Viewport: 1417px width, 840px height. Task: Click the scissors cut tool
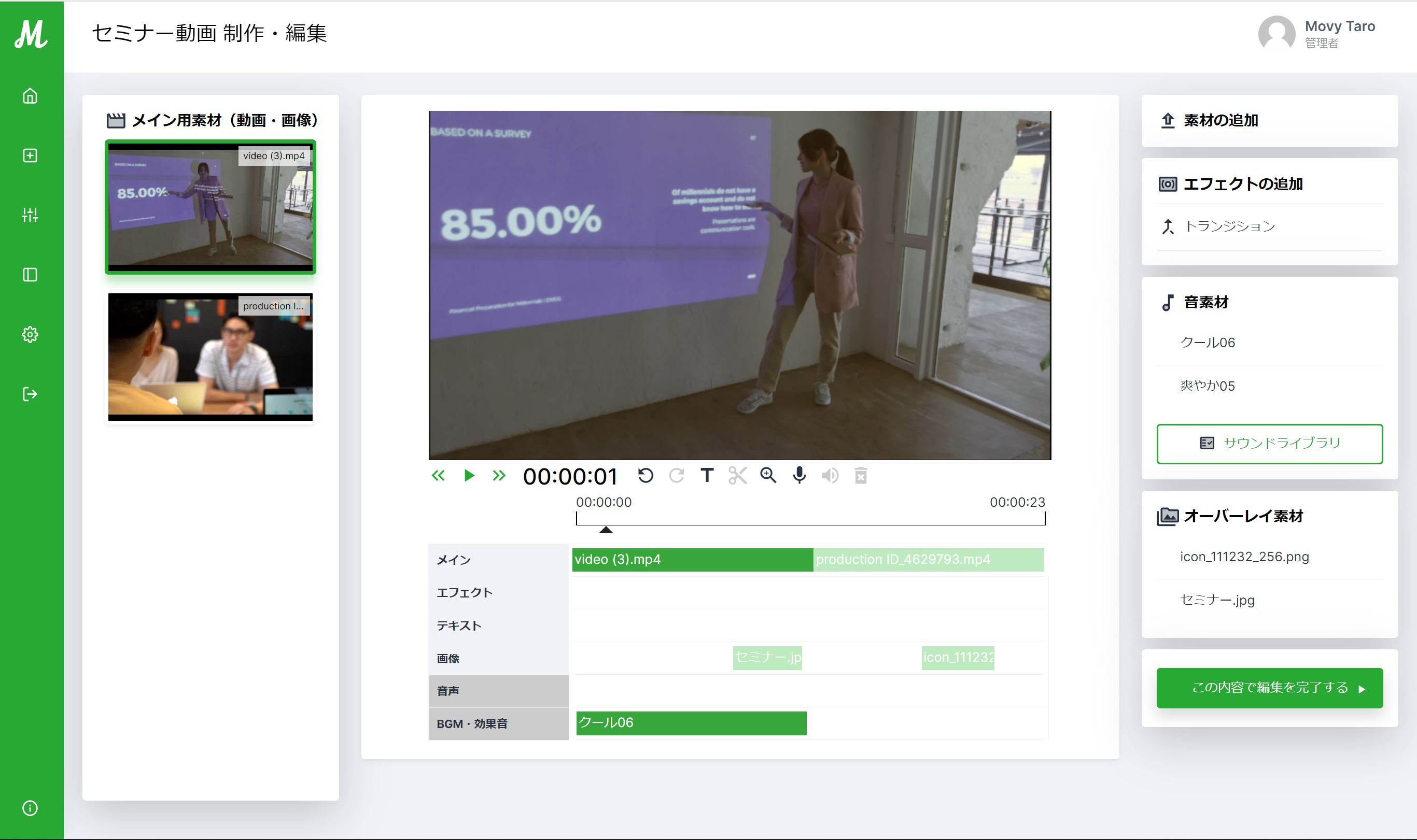[737, 476]
